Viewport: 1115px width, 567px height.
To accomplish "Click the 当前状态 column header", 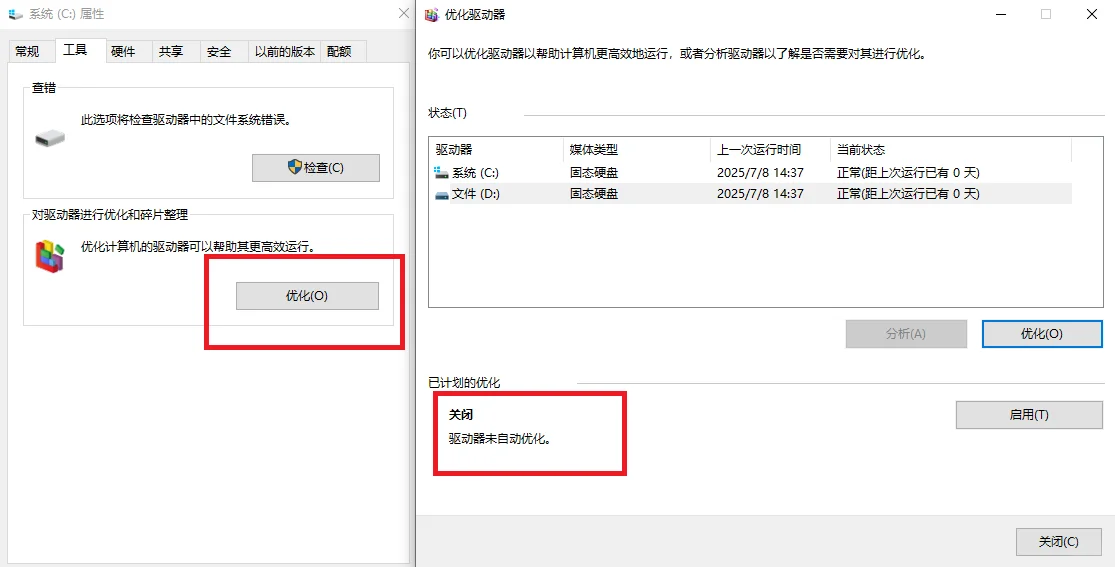I will 951,150.
